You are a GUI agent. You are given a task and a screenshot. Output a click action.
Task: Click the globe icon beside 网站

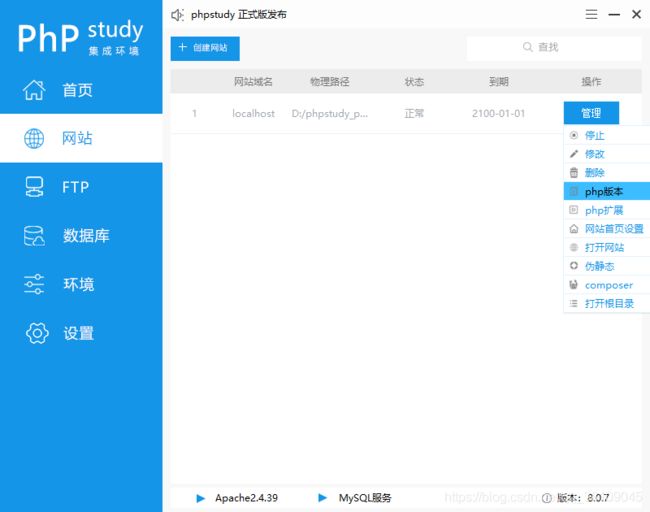click(34, 138)
